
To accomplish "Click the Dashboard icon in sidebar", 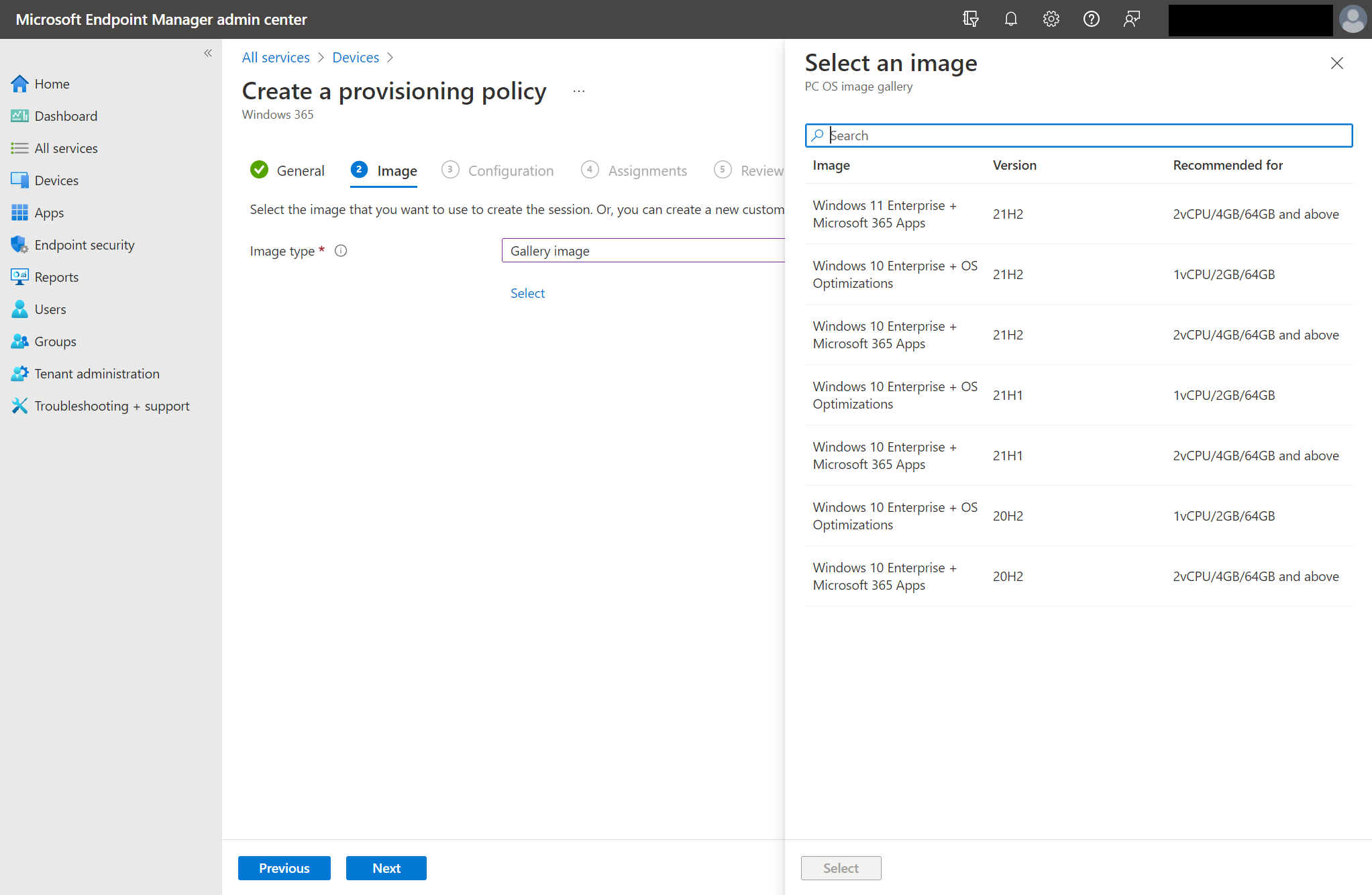I will point(19,116).
